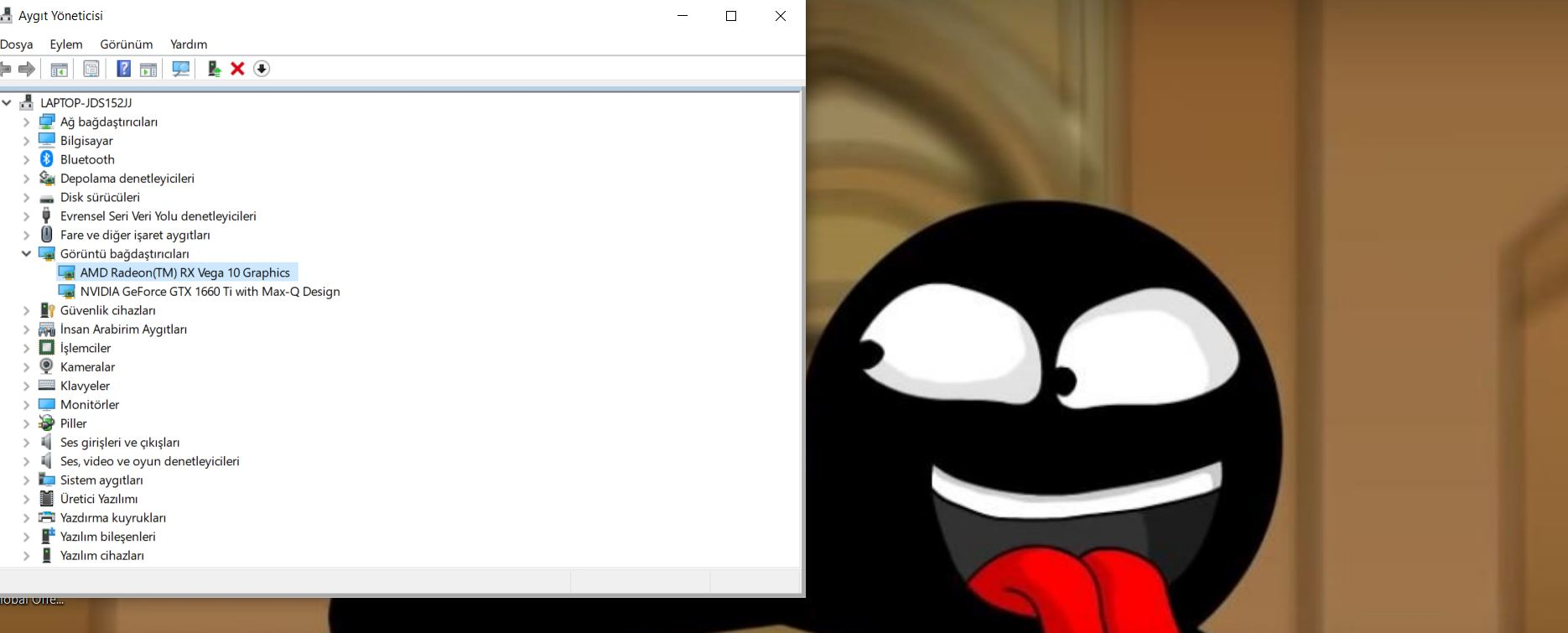The width and height of the screenshot is (1568, 633).
Task: Click the blue question mark Help icon
Action: click(x=123, y=69)
